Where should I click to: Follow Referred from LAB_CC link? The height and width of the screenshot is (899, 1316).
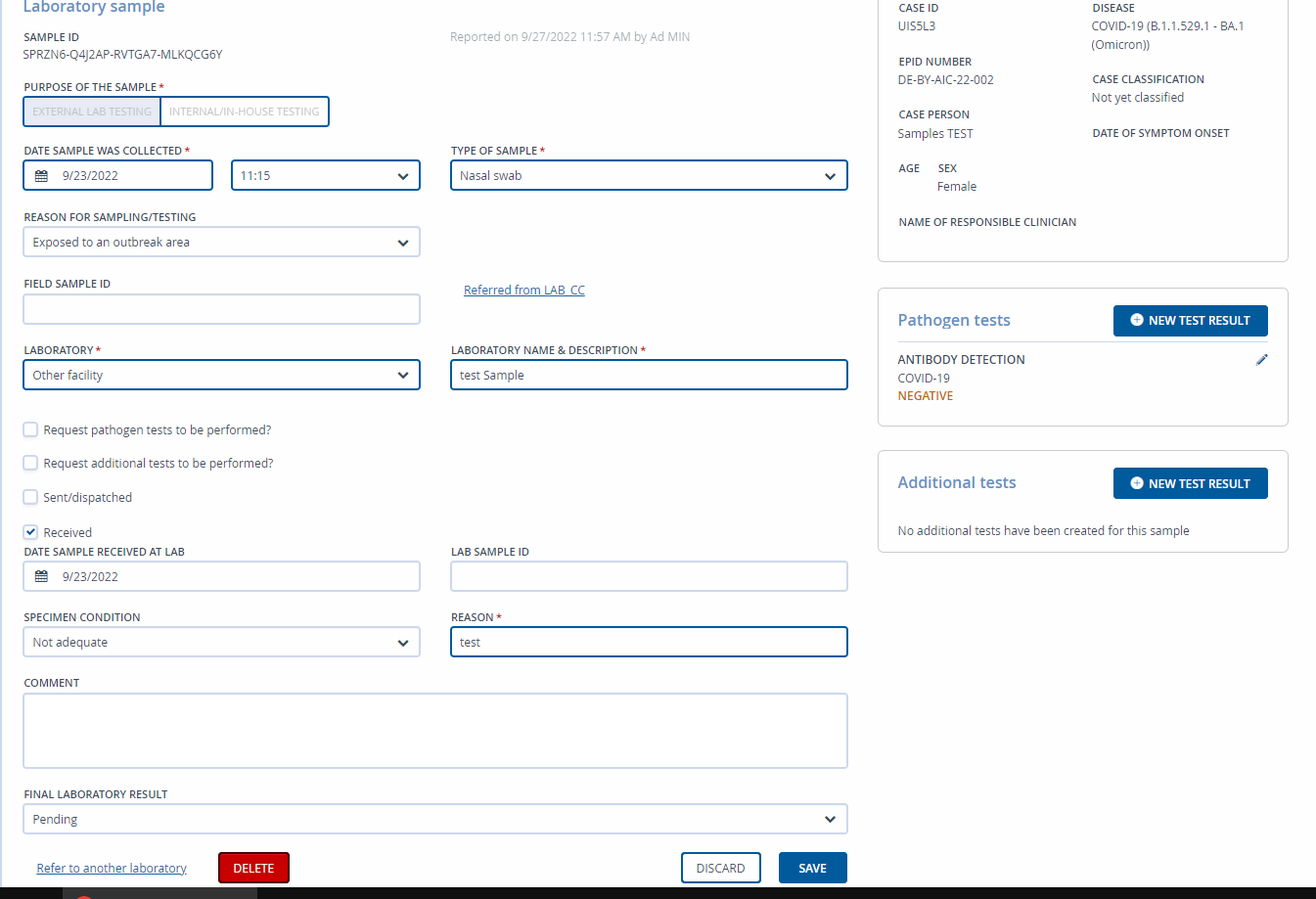524,290
